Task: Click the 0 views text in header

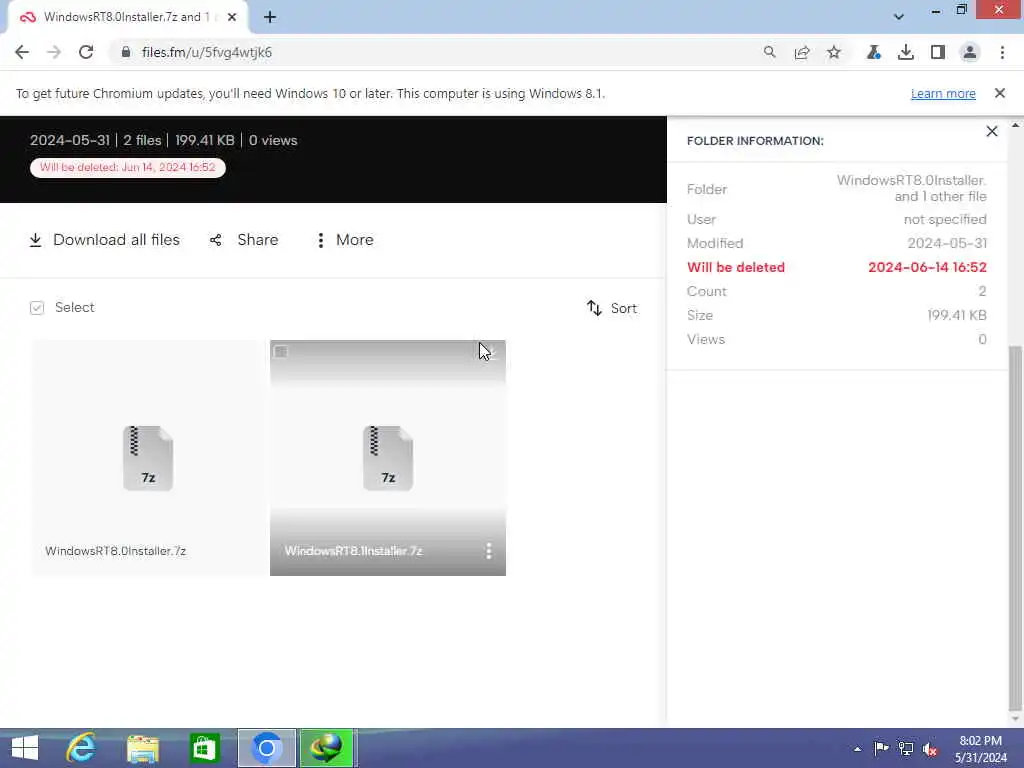Action: [273, 140]
